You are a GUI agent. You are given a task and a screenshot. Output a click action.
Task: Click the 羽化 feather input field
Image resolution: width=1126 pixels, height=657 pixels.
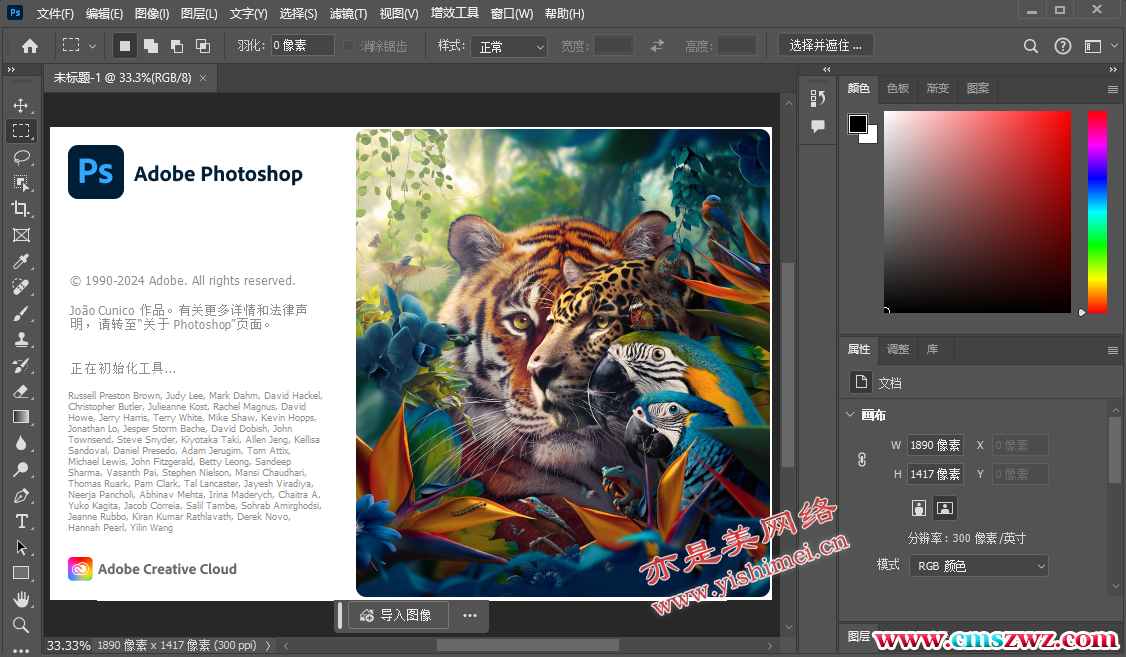click(x=302, y=46)
